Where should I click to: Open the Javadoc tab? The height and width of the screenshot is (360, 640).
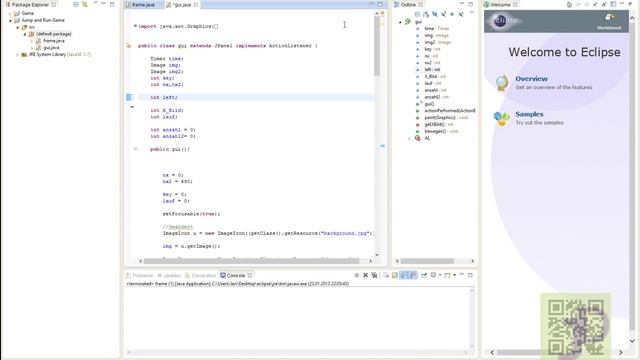coord(169,276)
